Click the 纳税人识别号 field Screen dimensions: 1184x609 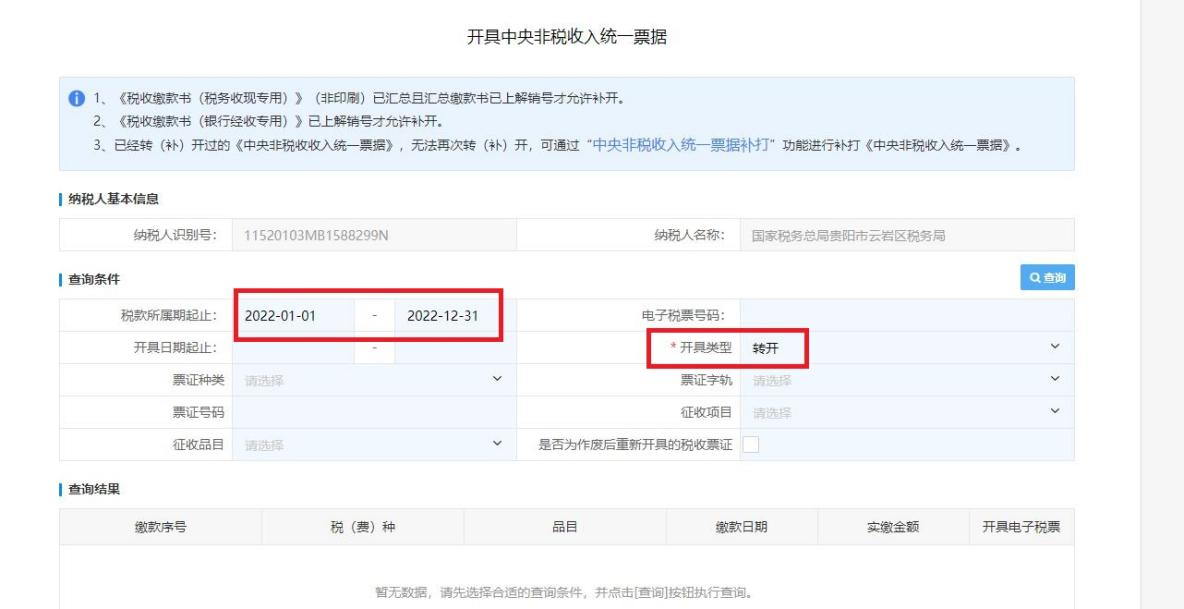pyautogui.click(x=372, y=235)
